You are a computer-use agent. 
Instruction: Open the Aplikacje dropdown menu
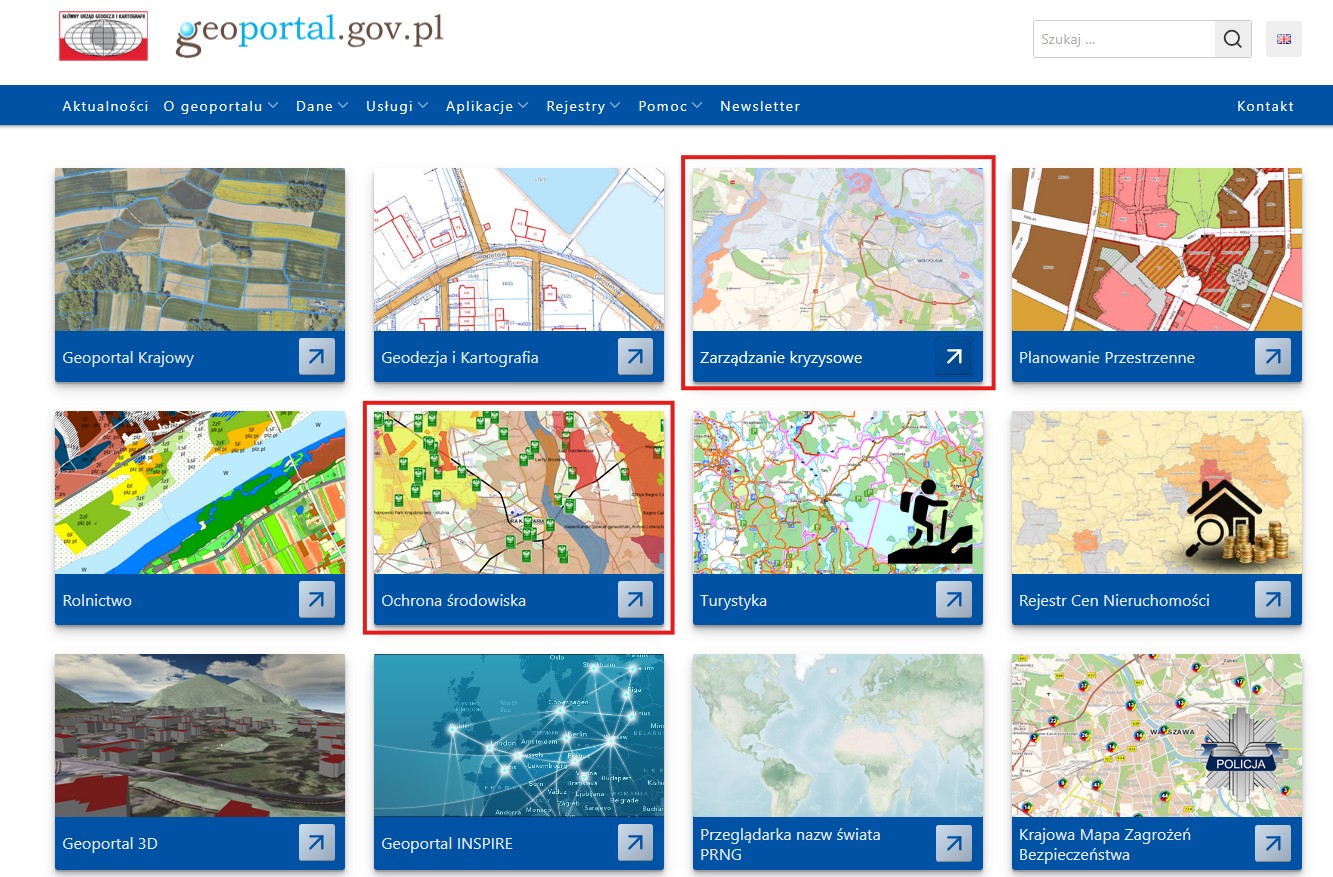[486, 106]
